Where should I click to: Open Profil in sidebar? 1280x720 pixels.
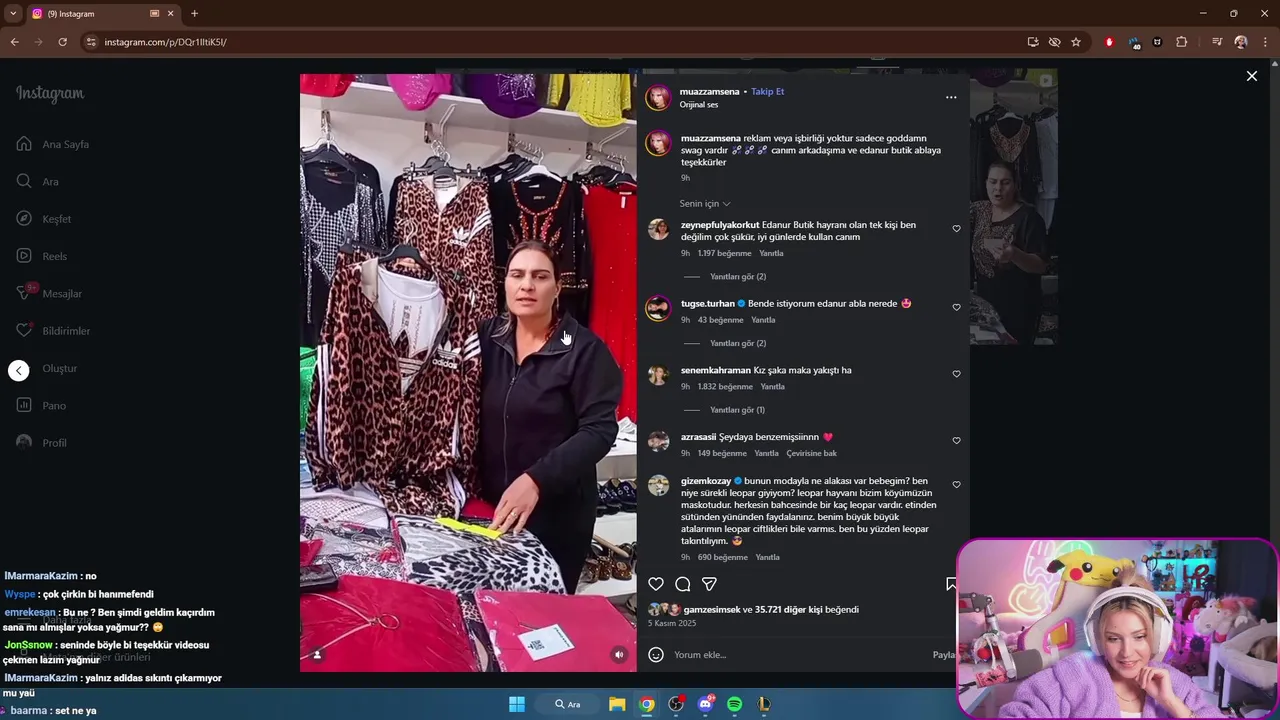pyautogui.click(x=42, y=442)
